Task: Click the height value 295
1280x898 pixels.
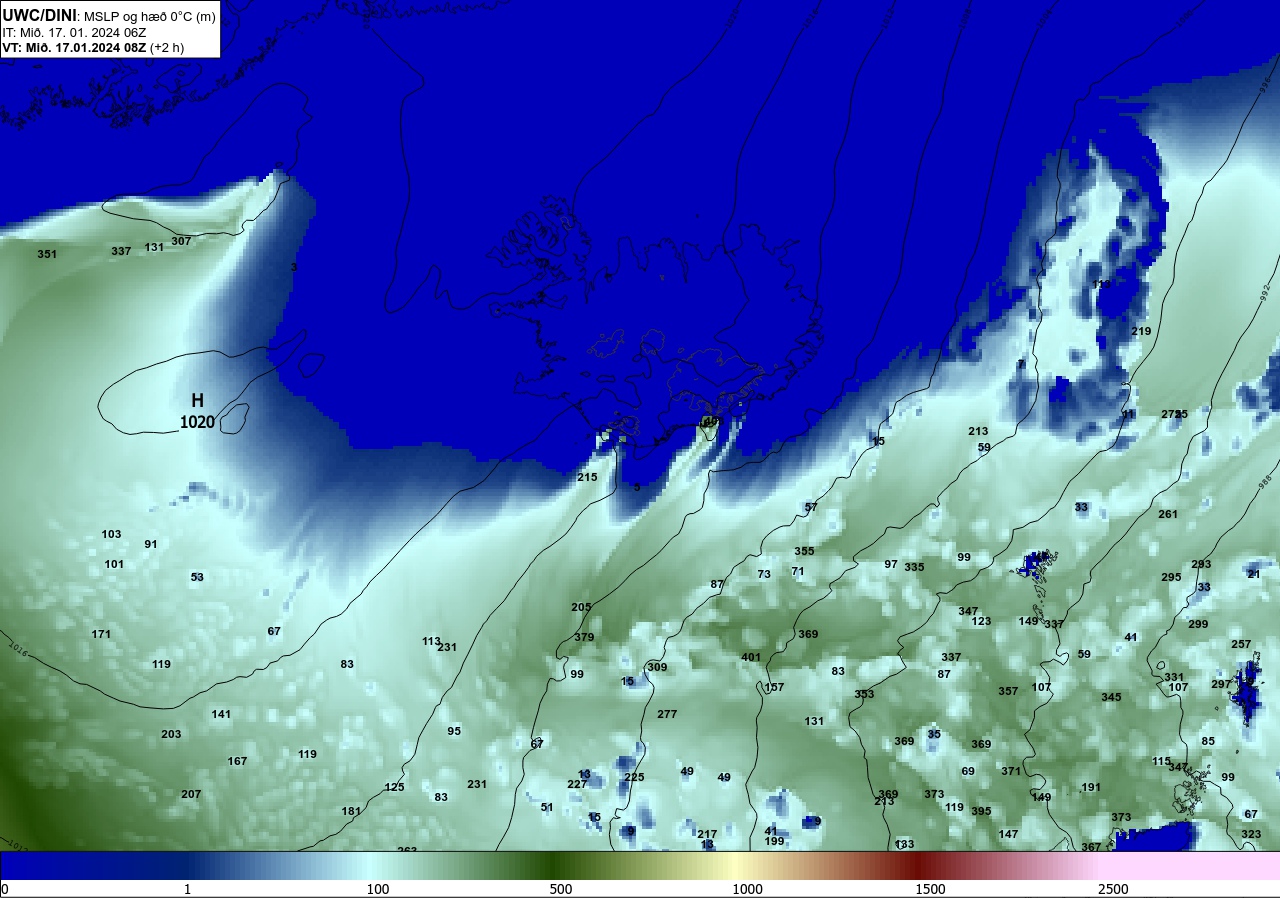Action: click(1171, 577)
